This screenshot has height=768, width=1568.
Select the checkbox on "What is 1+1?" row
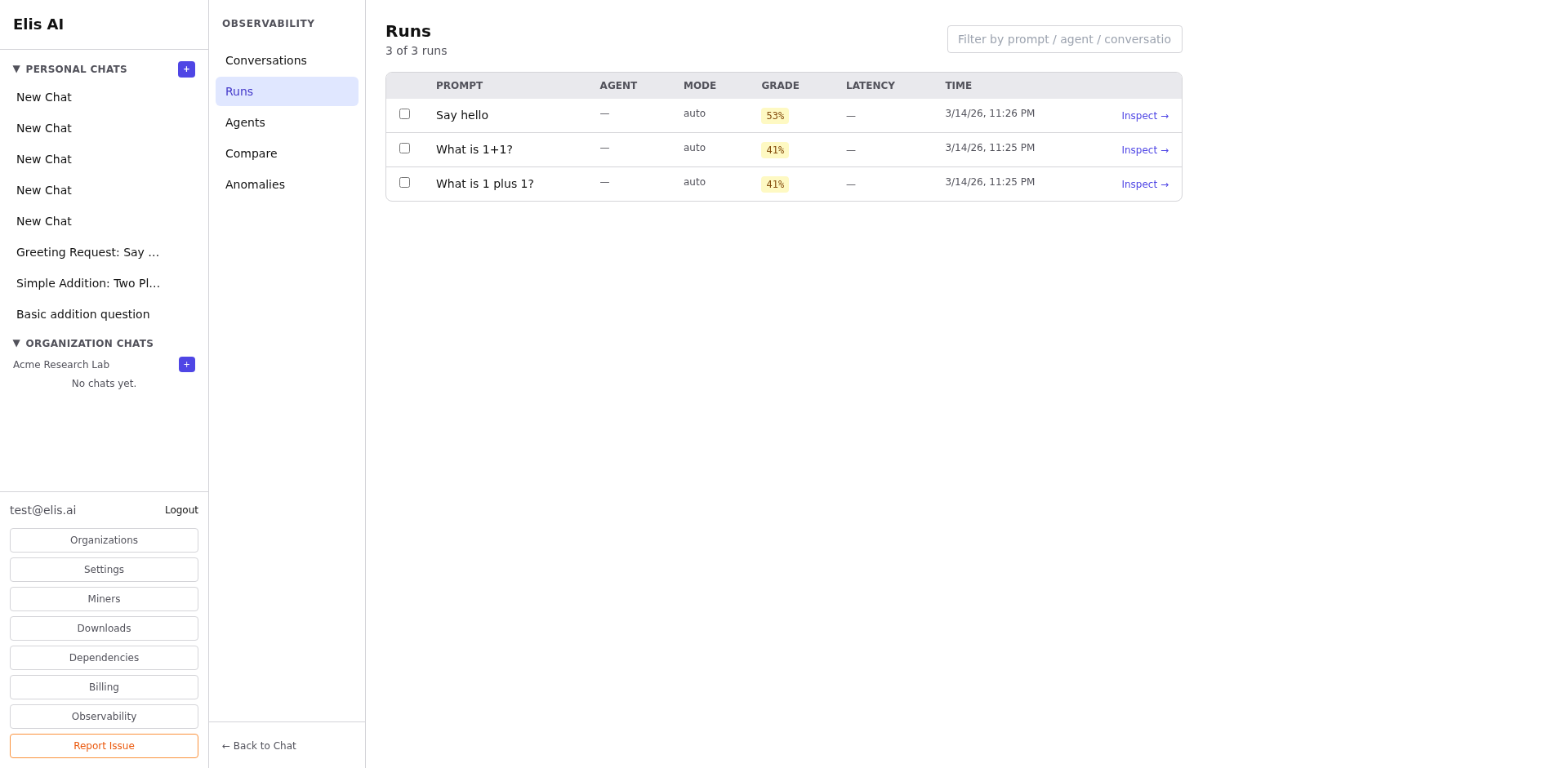pos(404,148)
